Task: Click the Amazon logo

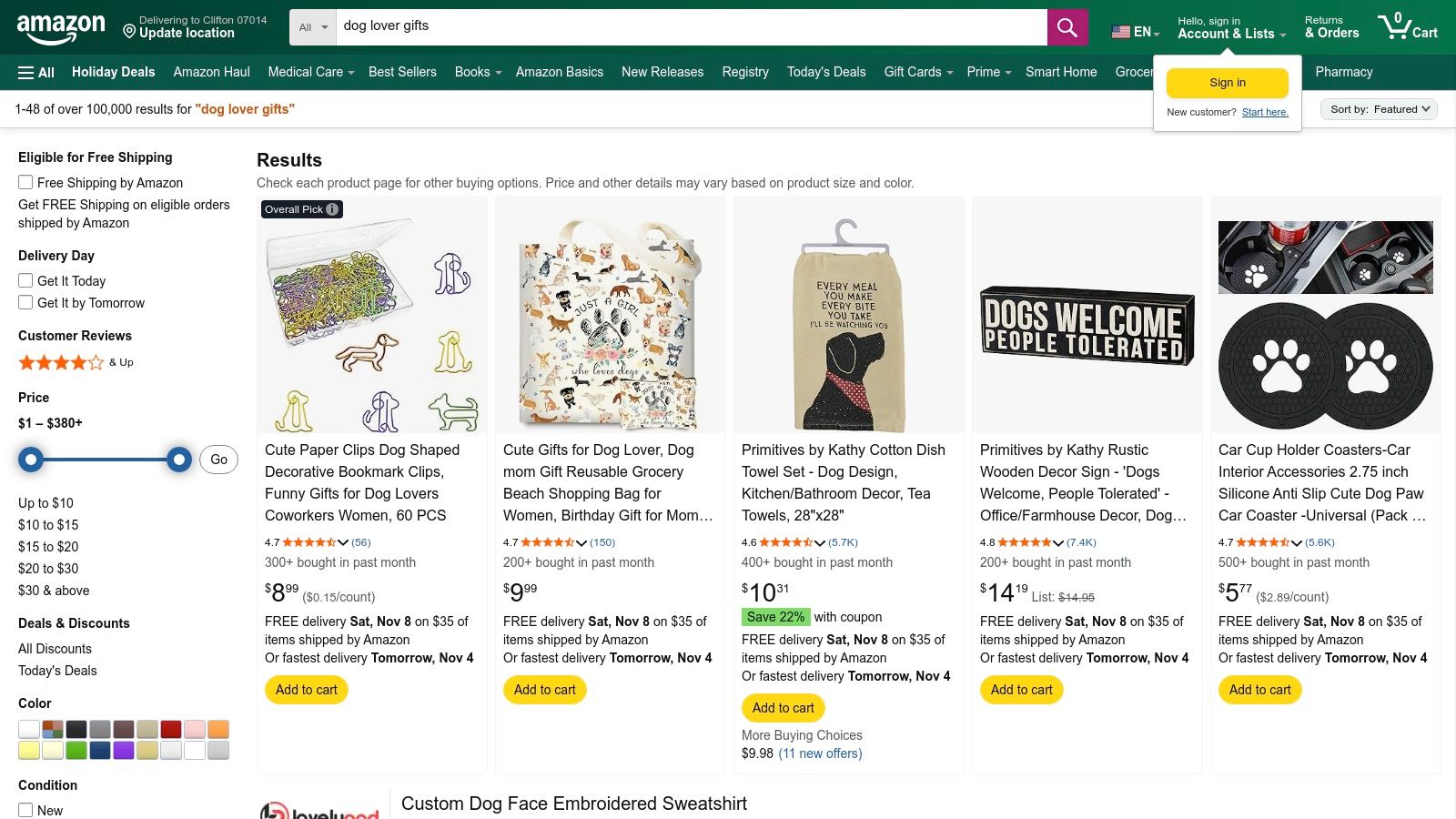Action: tap(61, 27)
